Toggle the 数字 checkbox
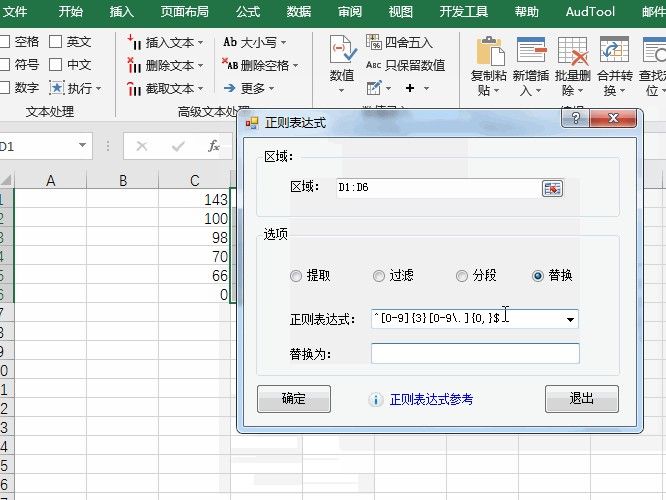 click(x=4, y=88)
